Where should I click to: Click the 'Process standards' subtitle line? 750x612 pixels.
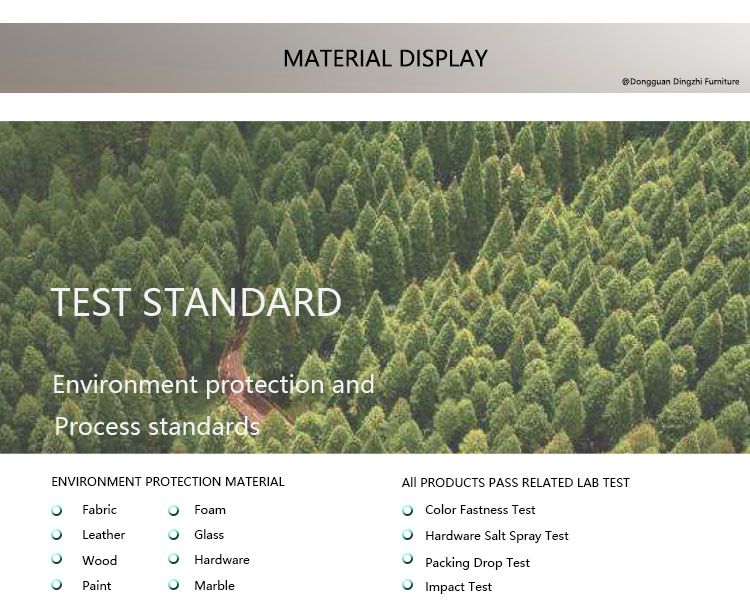tap(157, 426)
